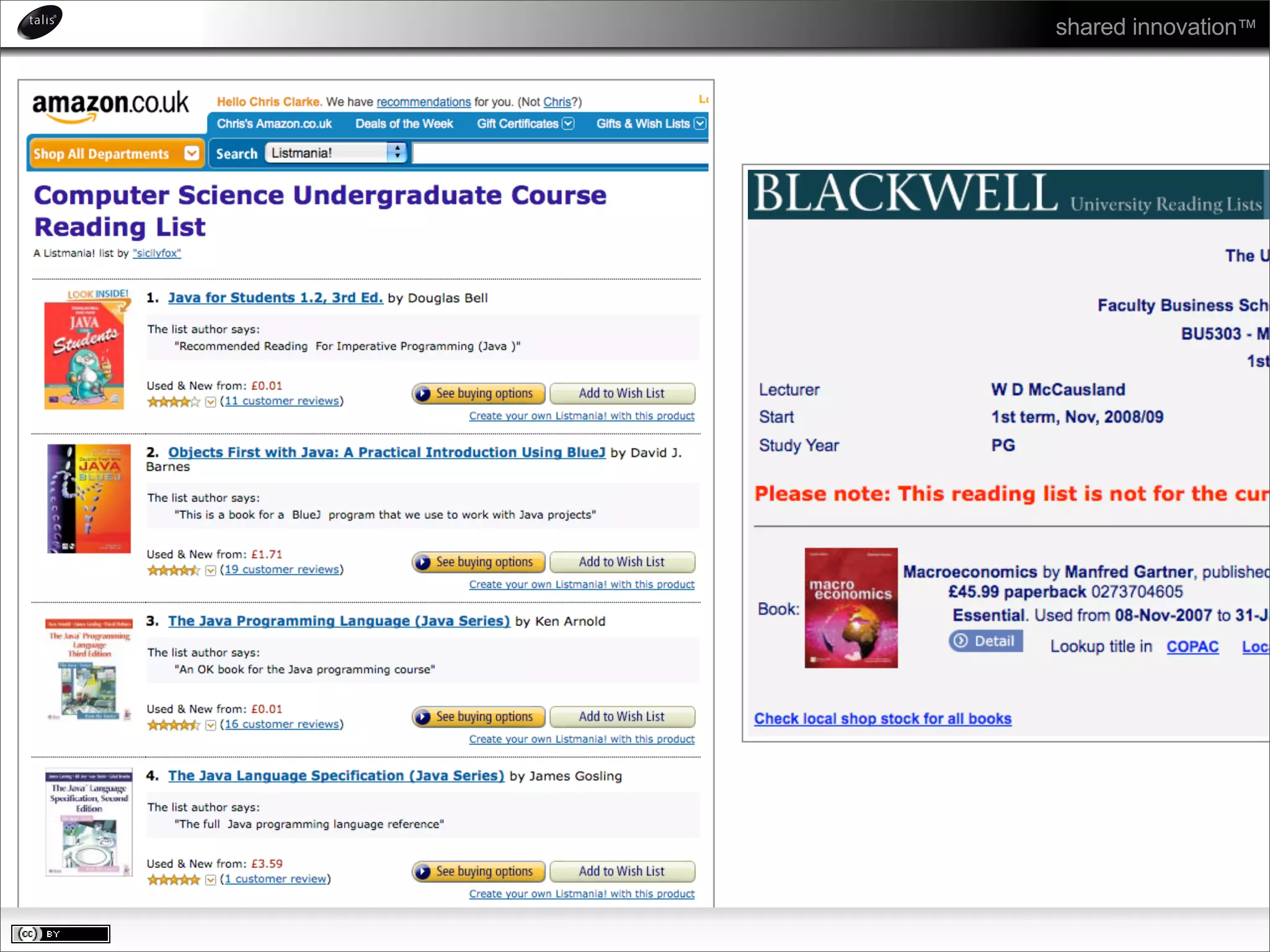Viewport: 1270px width, 952px height.
Task: Click the Macroeconomics book cover image
Action: [851, 607]
